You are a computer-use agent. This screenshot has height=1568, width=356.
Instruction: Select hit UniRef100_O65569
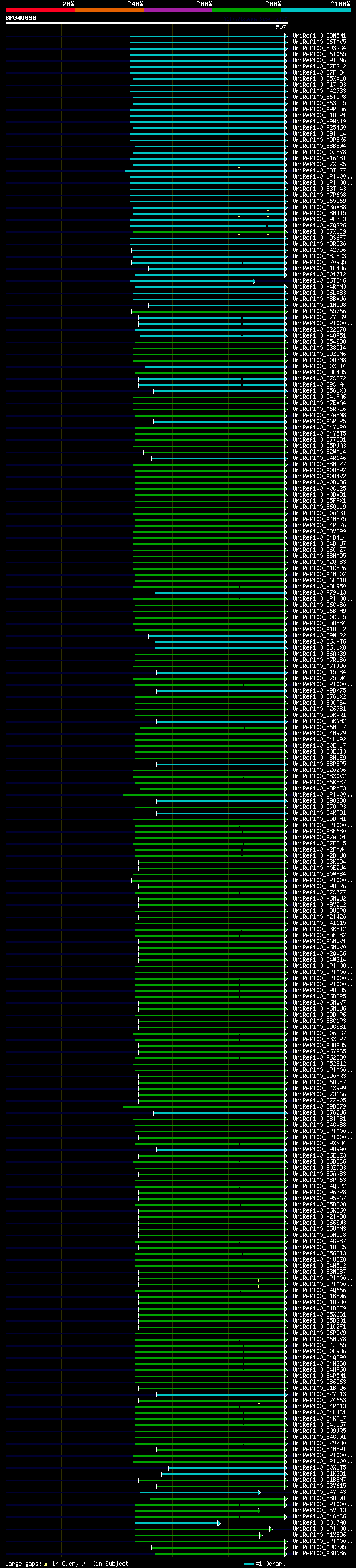click(x=319, y=201)
